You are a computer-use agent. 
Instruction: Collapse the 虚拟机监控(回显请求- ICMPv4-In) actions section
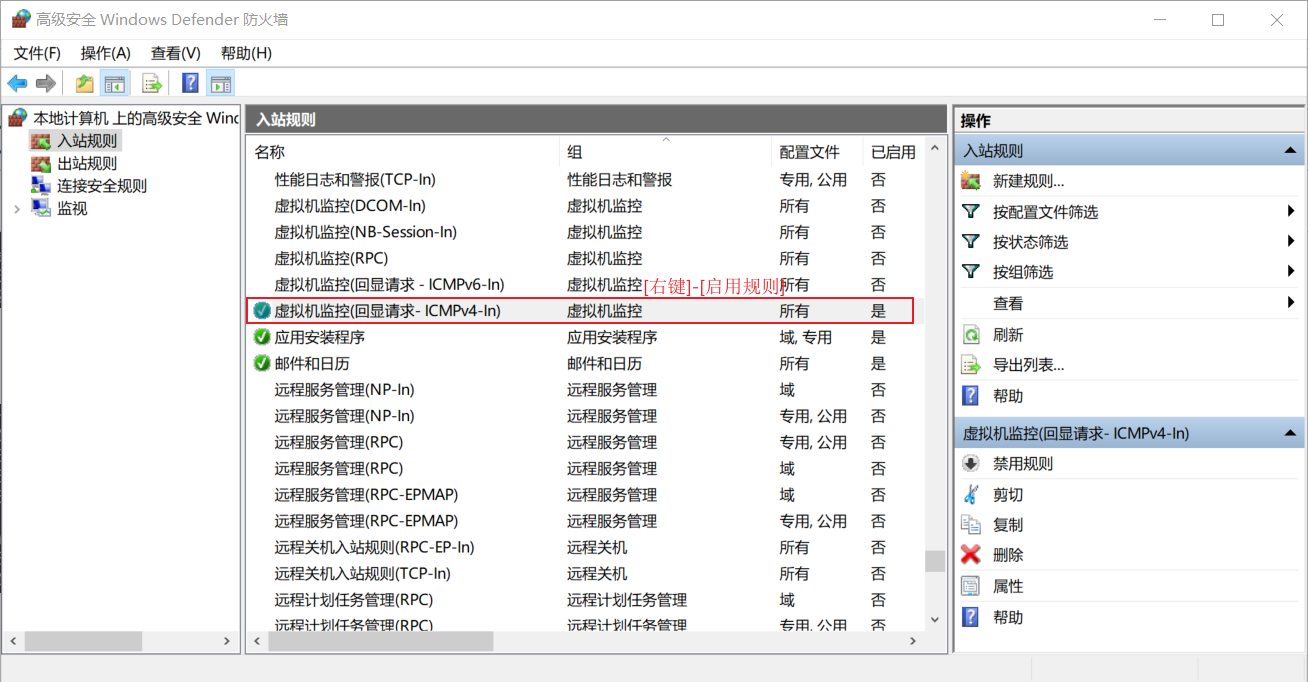[1291, 433]
